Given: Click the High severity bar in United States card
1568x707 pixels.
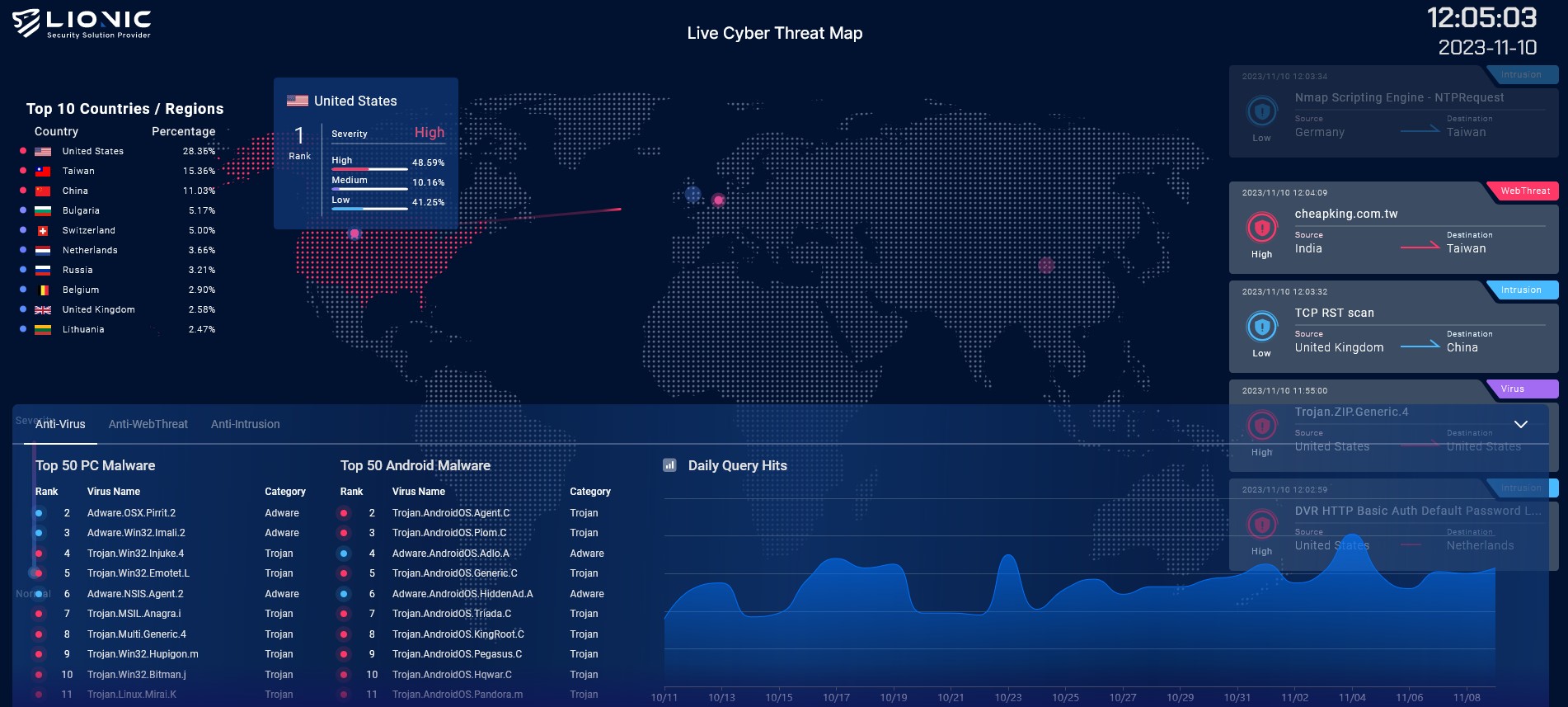Looking at the screenshot, I should (369, 169).
